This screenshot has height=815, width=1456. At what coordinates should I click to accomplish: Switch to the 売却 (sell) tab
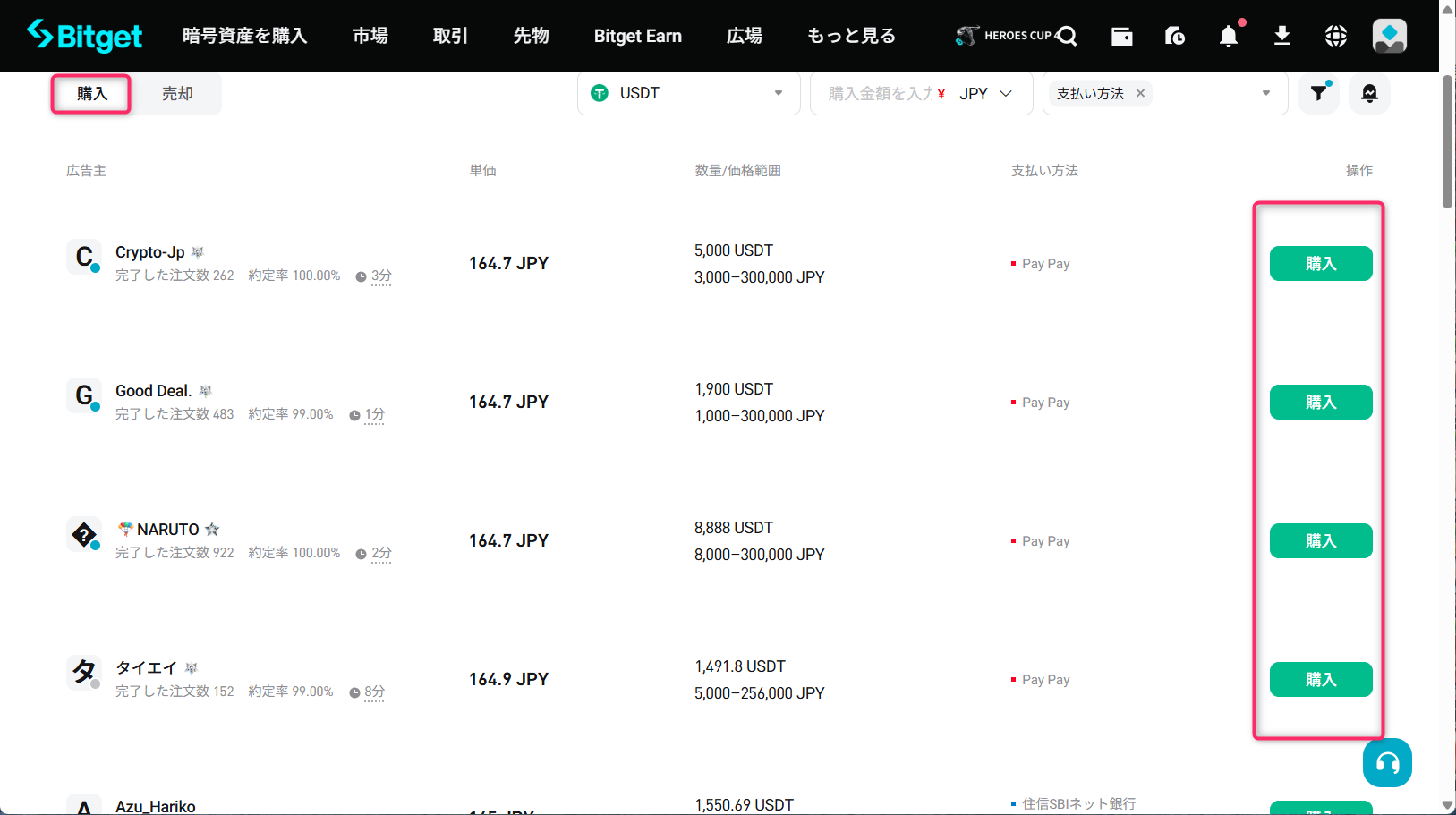click(x=177, y=94)
